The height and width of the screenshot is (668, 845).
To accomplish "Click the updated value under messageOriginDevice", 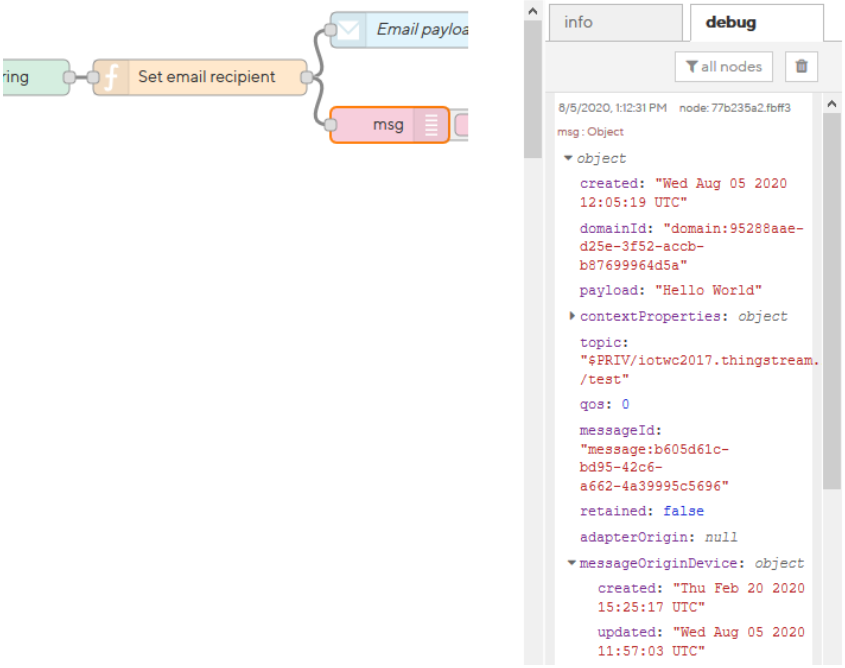I will 701,642.
